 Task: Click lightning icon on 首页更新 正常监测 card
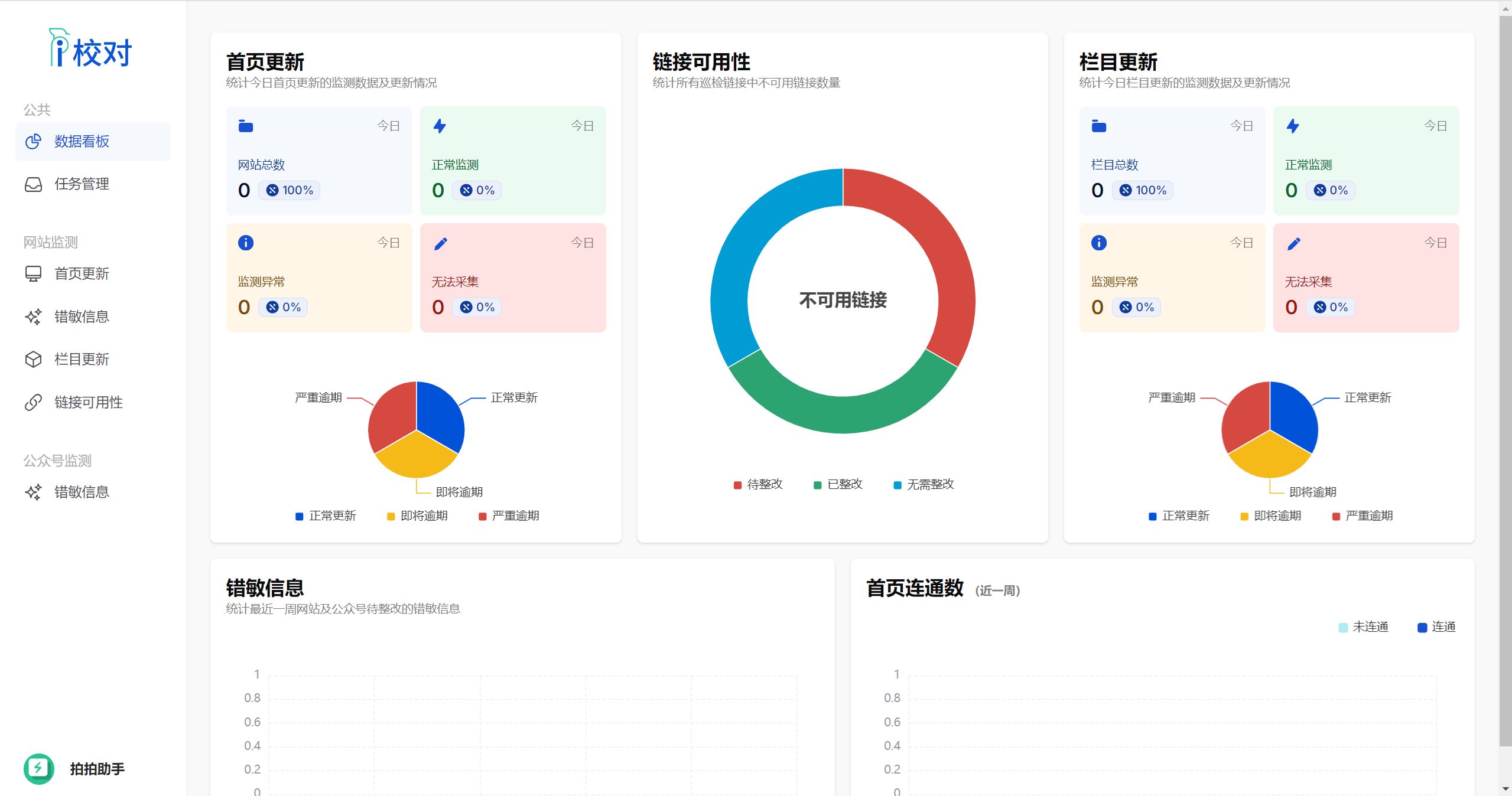click(440, 126)
